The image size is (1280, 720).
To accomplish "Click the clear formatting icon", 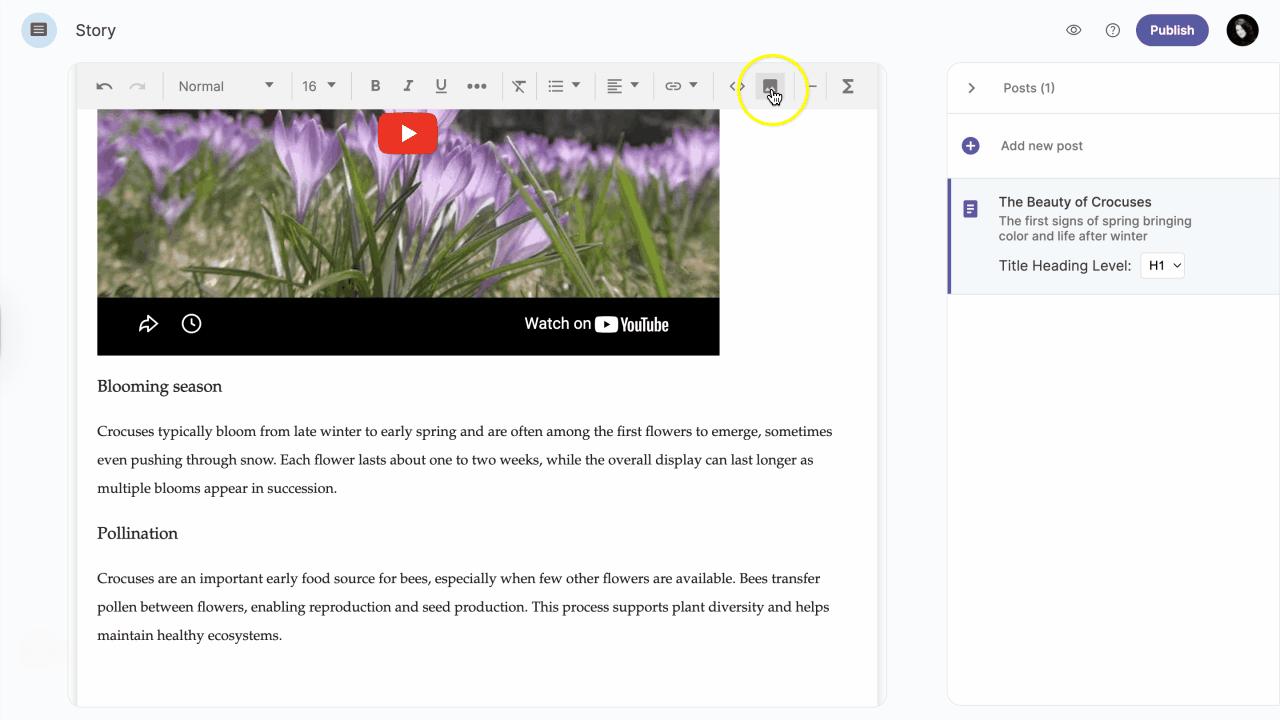I will 519,86.
